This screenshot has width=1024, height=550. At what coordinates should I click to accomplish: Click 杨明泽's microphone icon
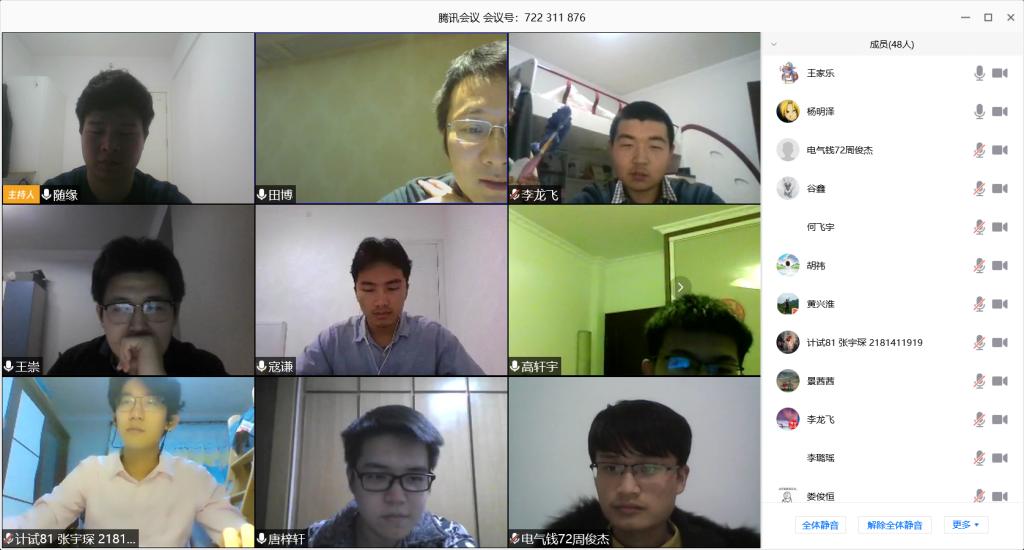pos(979,112)
